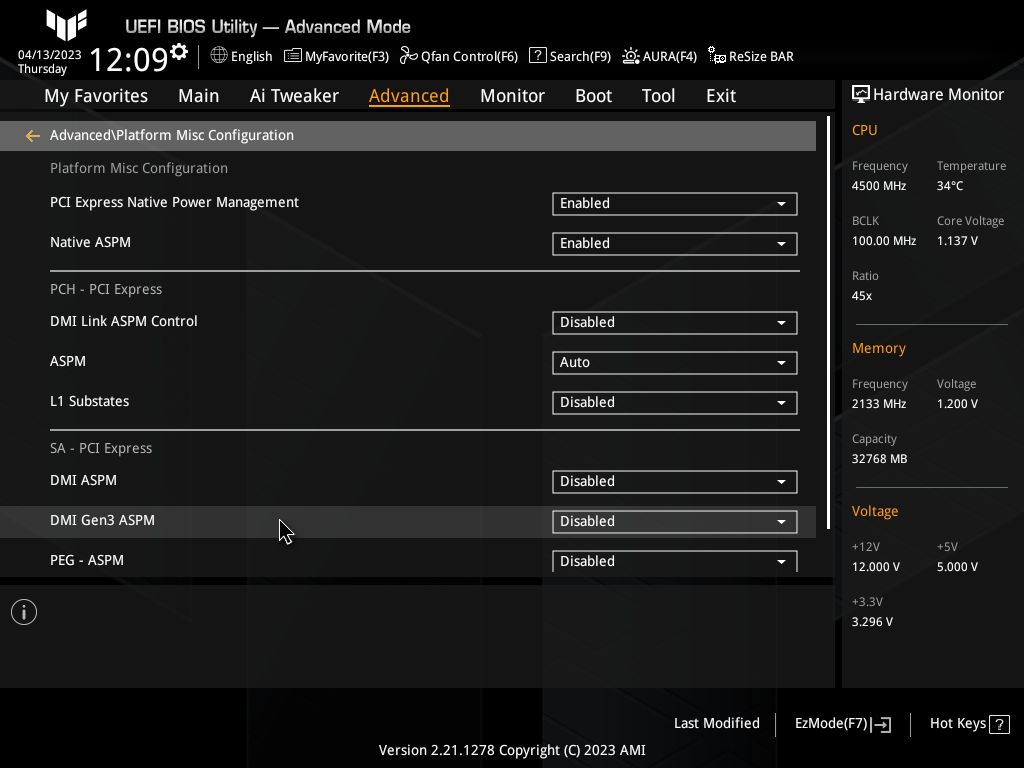
Task: Select the DMI Gen3 ASPM label
Action: point(103,520)
